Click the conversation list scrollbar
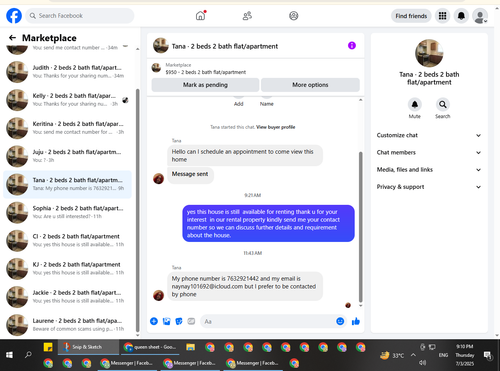Screen dimensions: 500x371 [138, 210]
